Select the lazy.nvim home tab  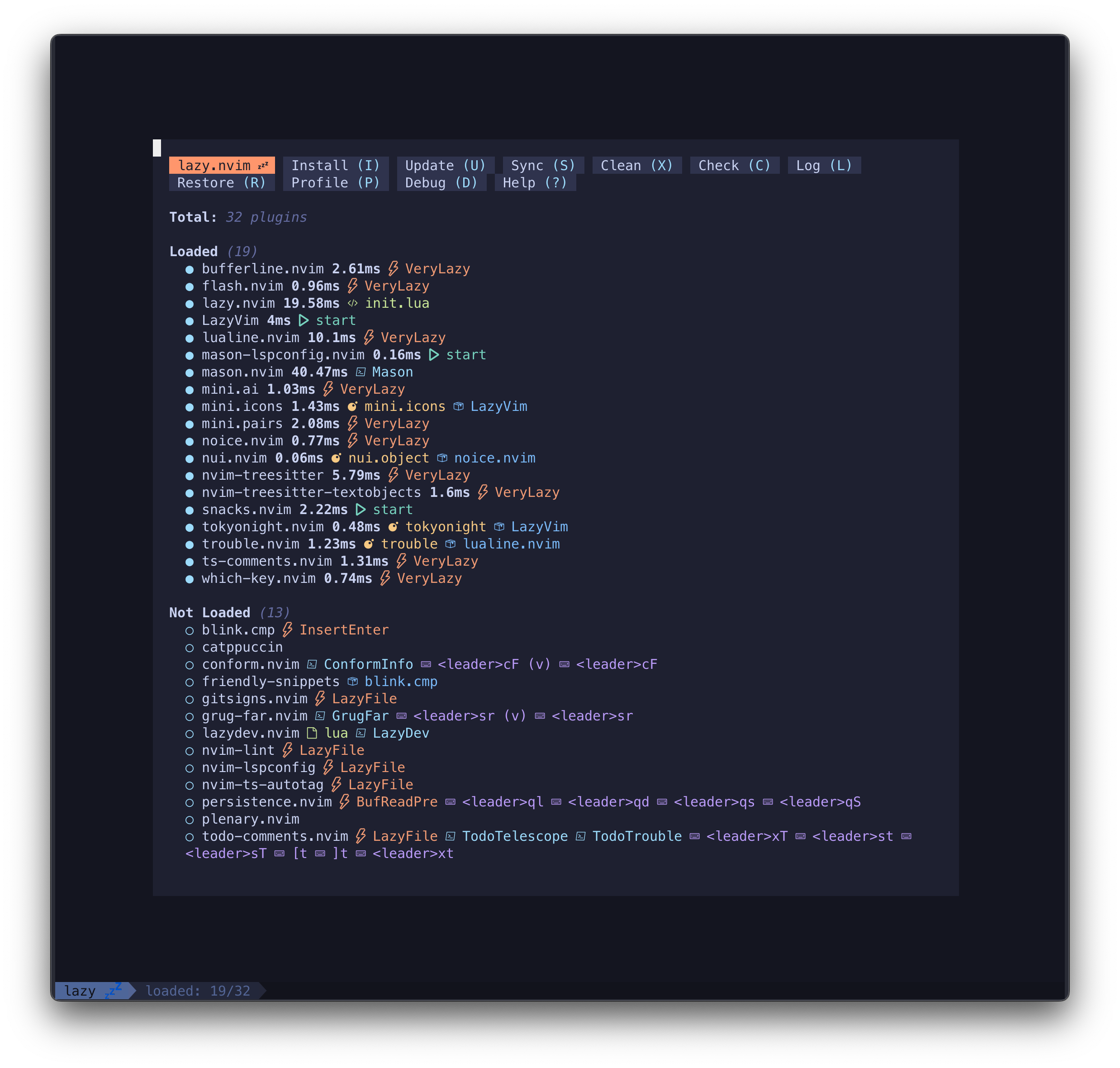[221, 165]
